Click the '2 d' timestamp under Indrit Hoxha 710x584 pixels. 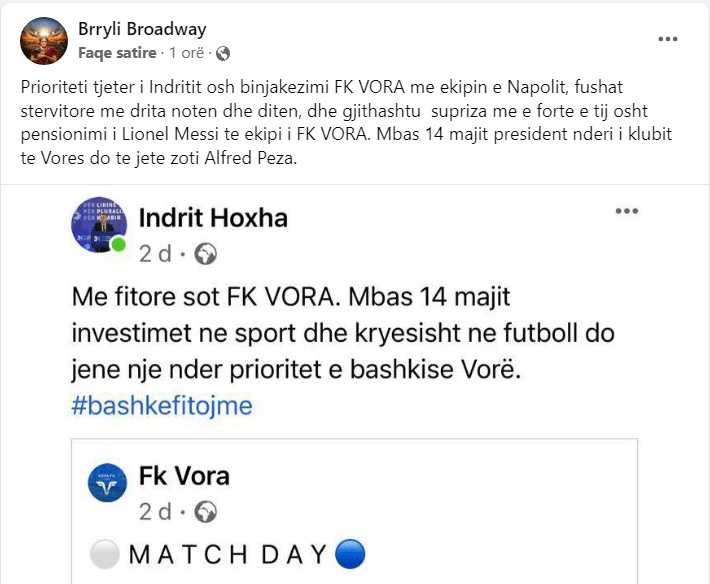tap(155, 253)
